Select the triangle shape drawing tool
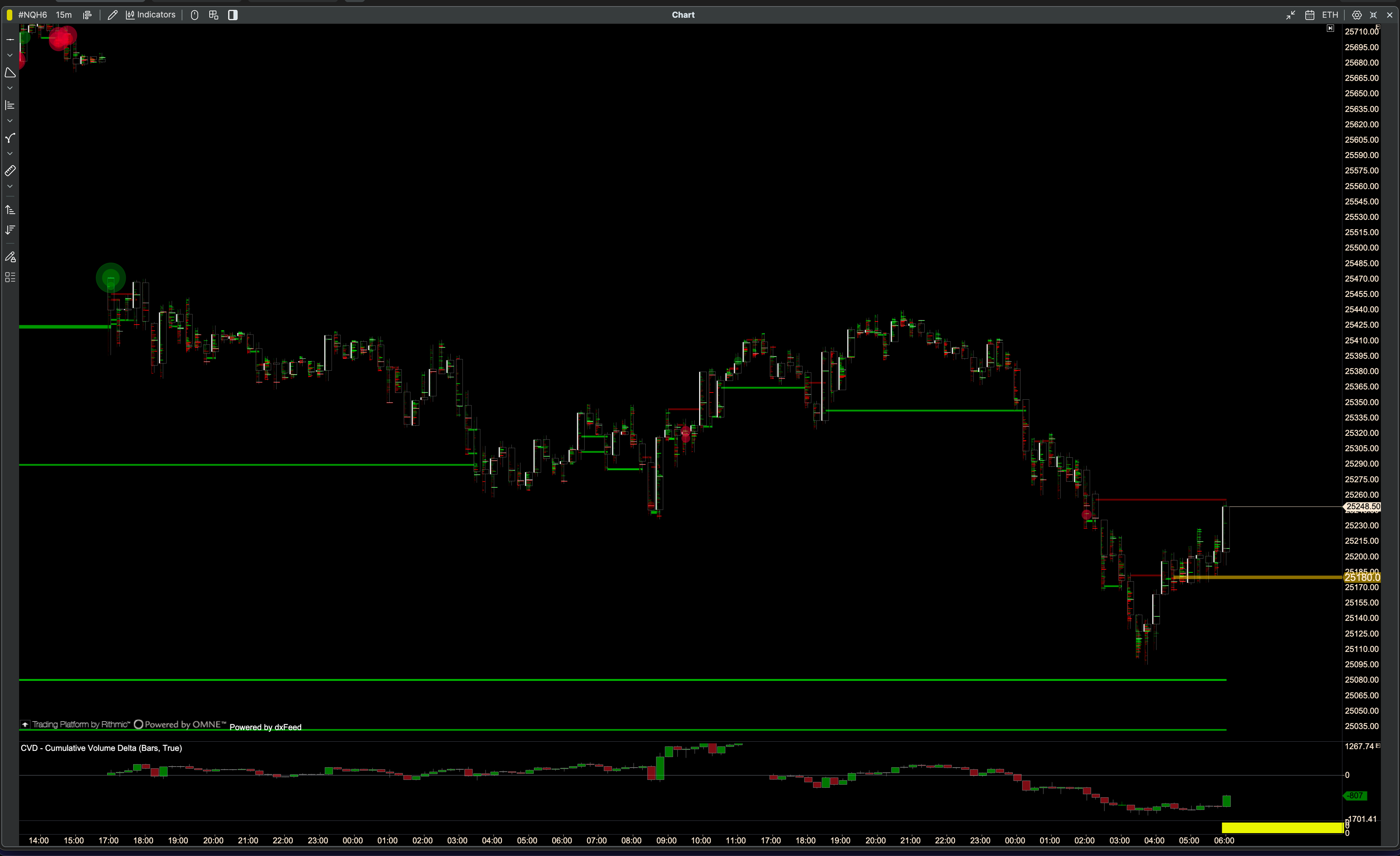Screen dimensions: 1400x856 coord(10,72)
